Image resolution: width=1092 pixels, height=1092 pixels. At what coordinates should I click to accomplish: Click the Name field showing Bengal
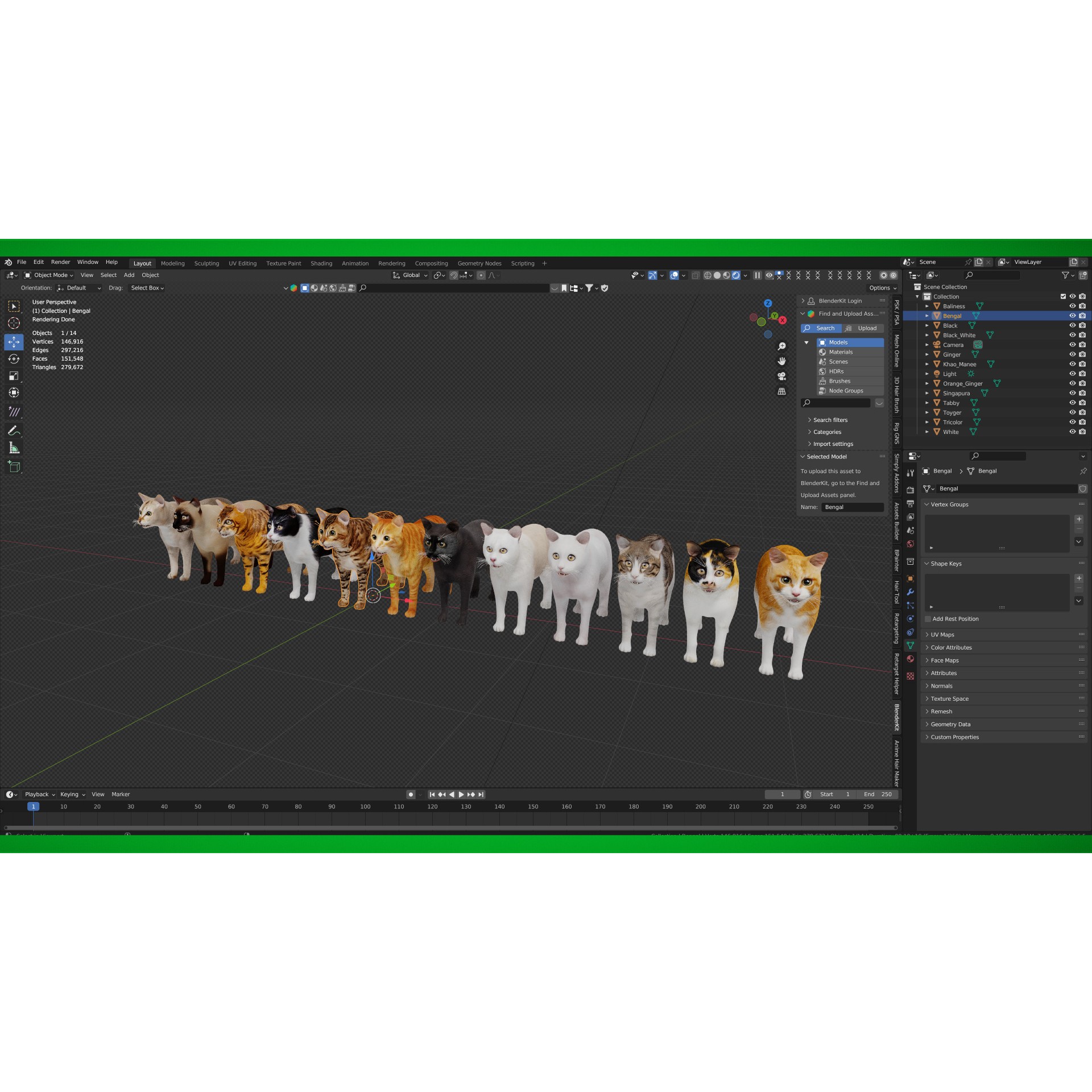[852, 507]
